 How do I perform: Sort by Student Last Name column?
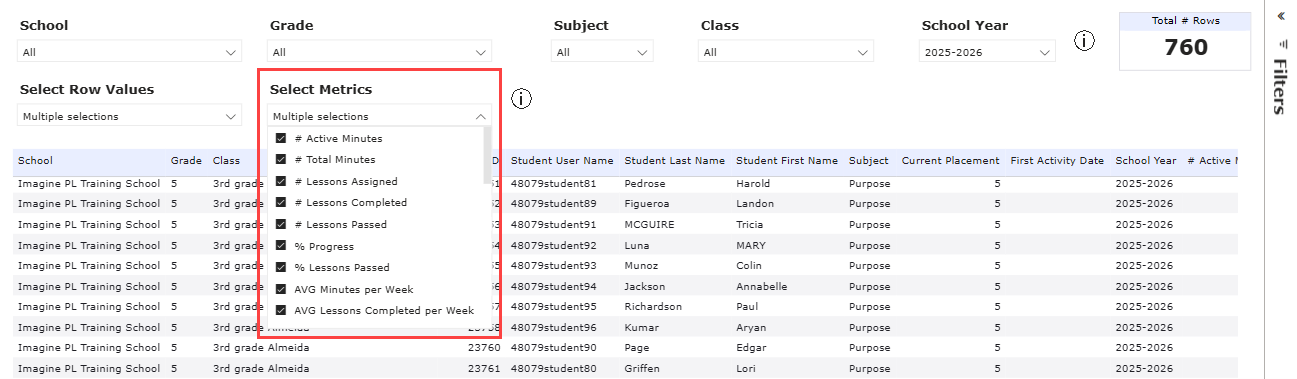click(x=674, y=160)
